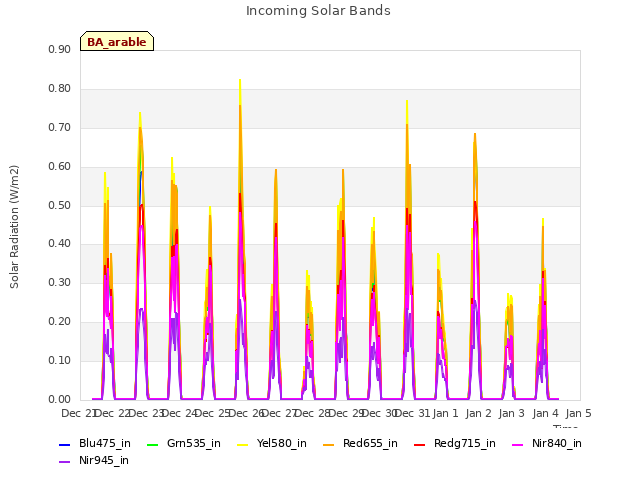Image resolution: width=640 pixels, height=480 pixels.
Task: Click the magenta Nir840_in legend color marker
Action: pyautogui.click(x=518, y=444)
